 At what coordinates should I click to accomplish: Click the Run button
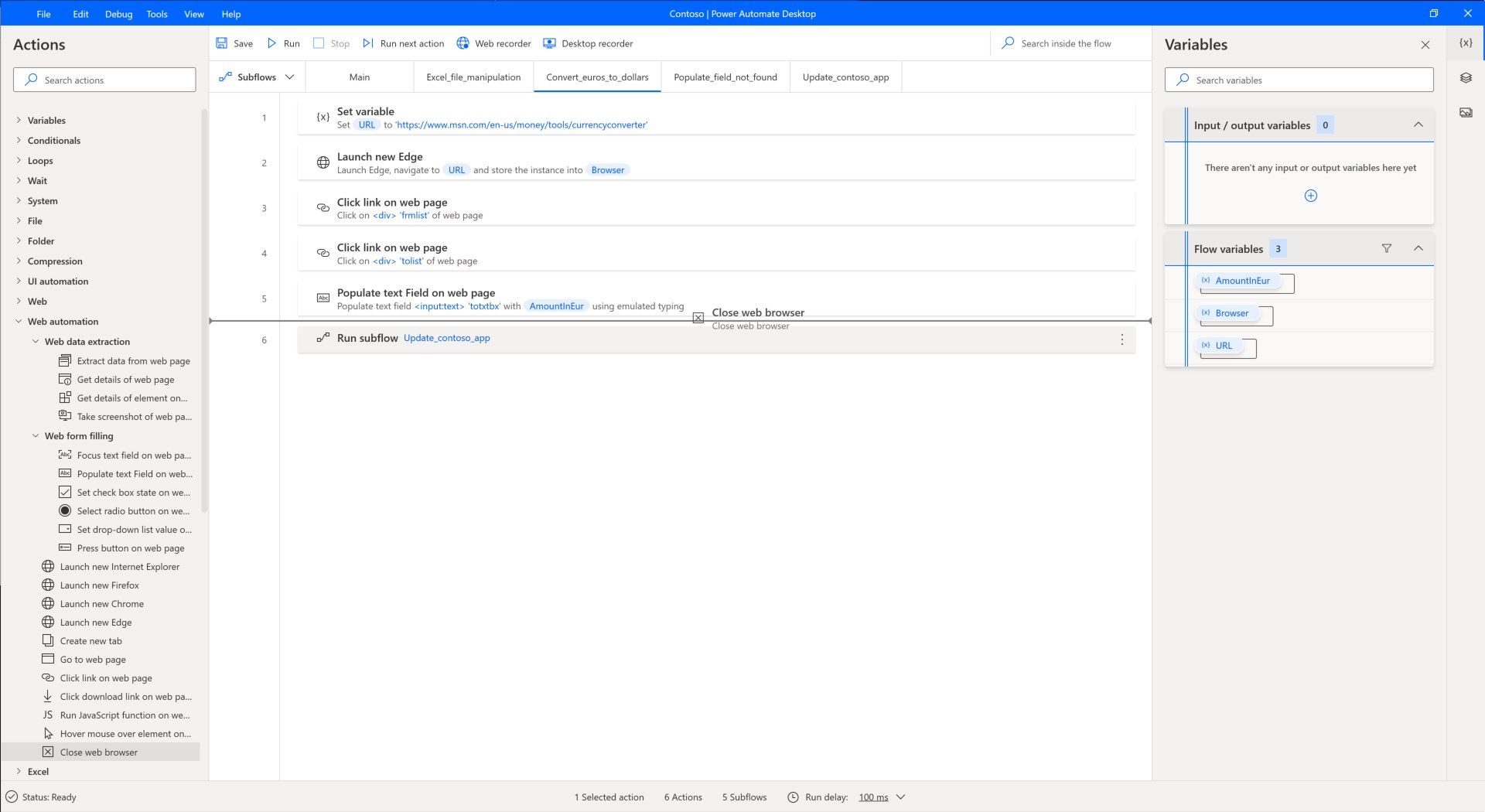(283, 43)
